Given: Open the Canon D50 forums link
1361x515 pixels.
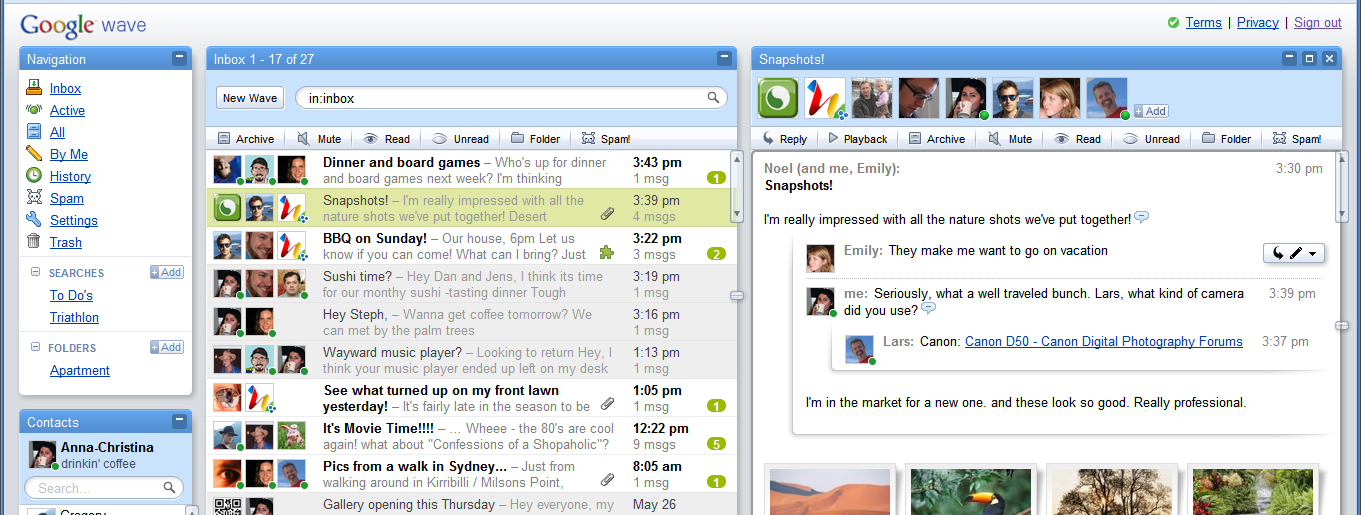Looking at the screenshot, I should coord(1104,341).
